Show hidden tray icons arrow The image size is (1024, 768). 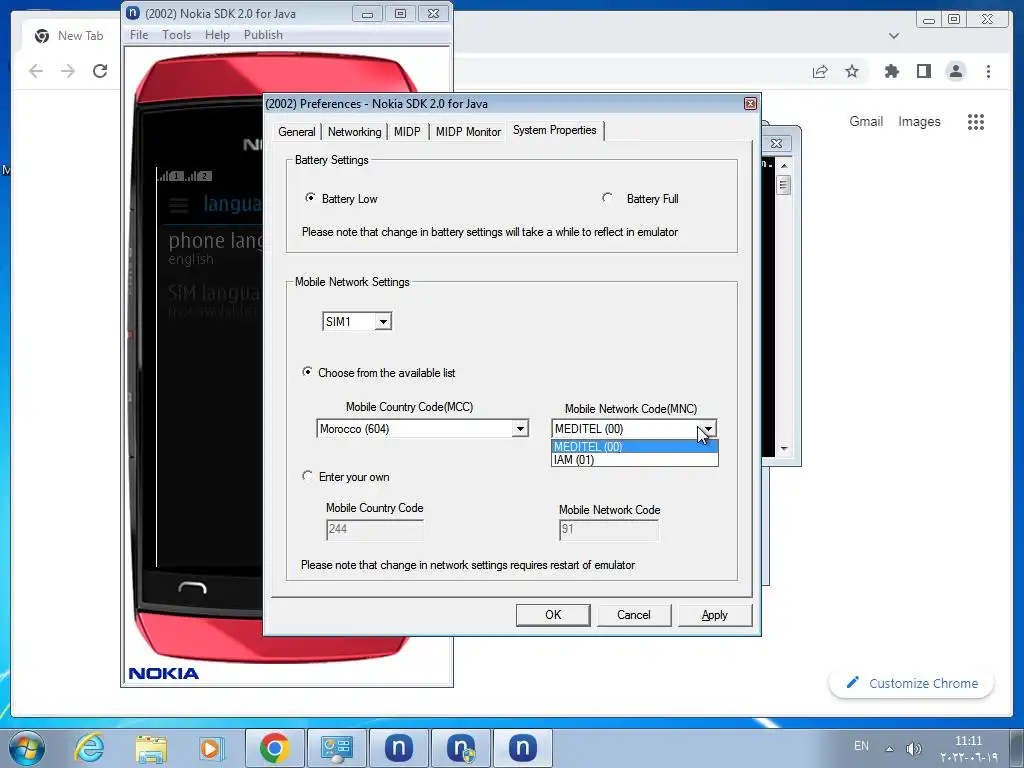pos(889,748)
